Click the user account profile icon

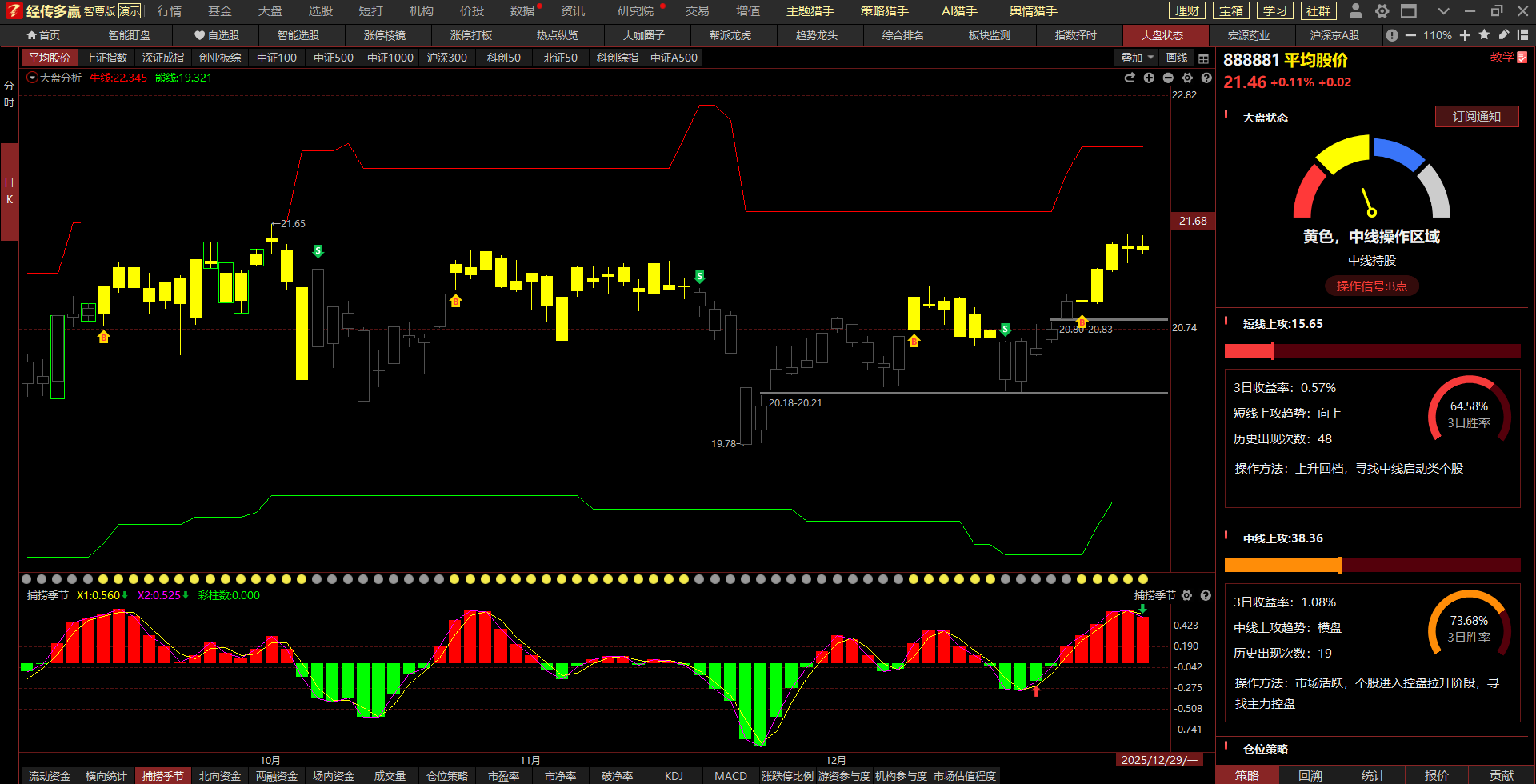click(x=1355, y=10)
